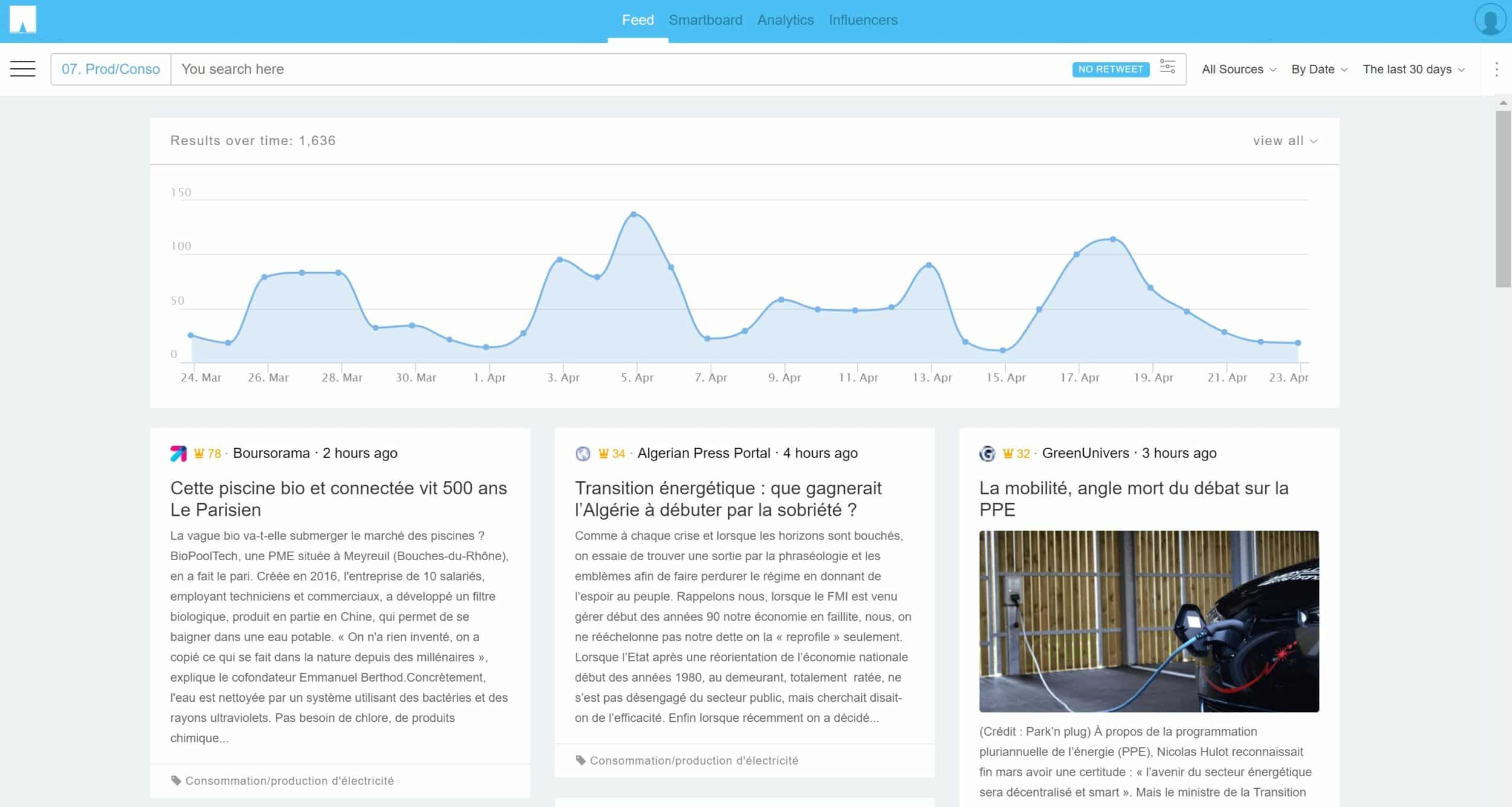Click the Algerian Press Portal source name
The width and height of the screenshot is (1512, 807).
click(703, 453)
